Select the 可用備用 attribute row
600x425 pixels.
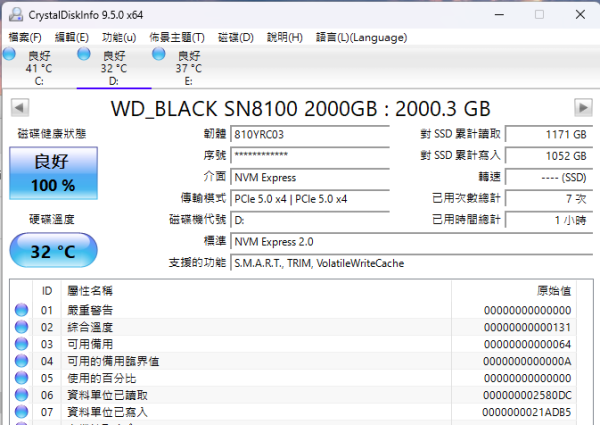293,344
